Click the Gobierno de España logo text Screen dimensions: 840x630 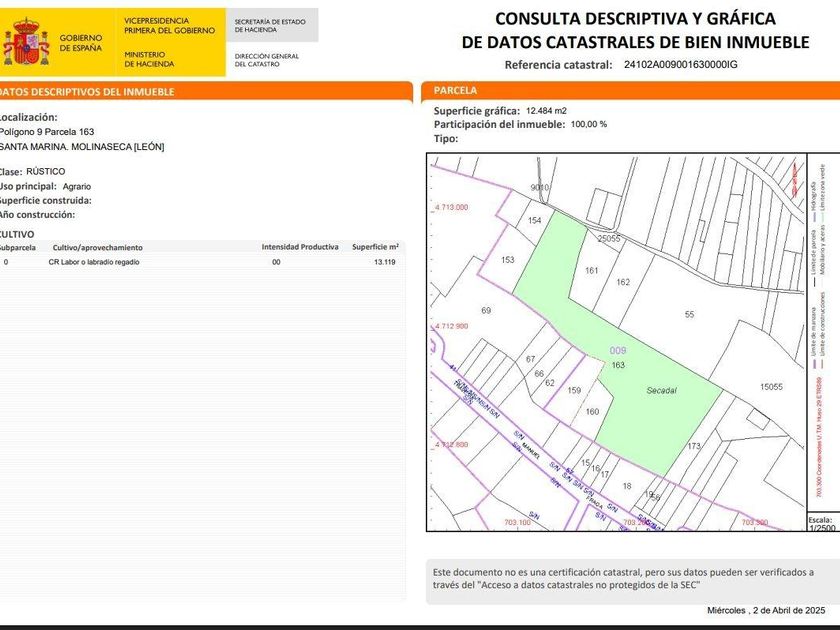pyautogui.click(x=81, y=43)
